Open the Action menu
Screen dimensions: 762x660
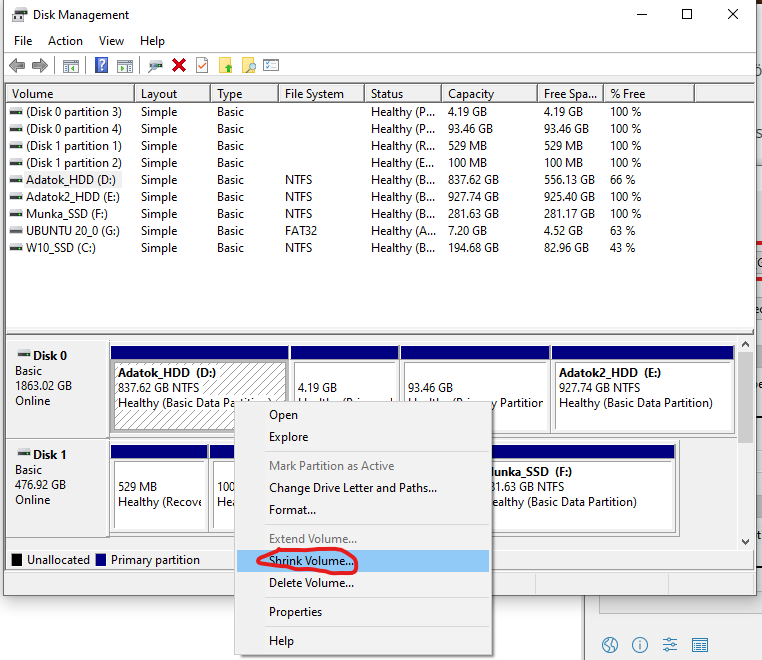pyautogui.click(x=65, y=41)
